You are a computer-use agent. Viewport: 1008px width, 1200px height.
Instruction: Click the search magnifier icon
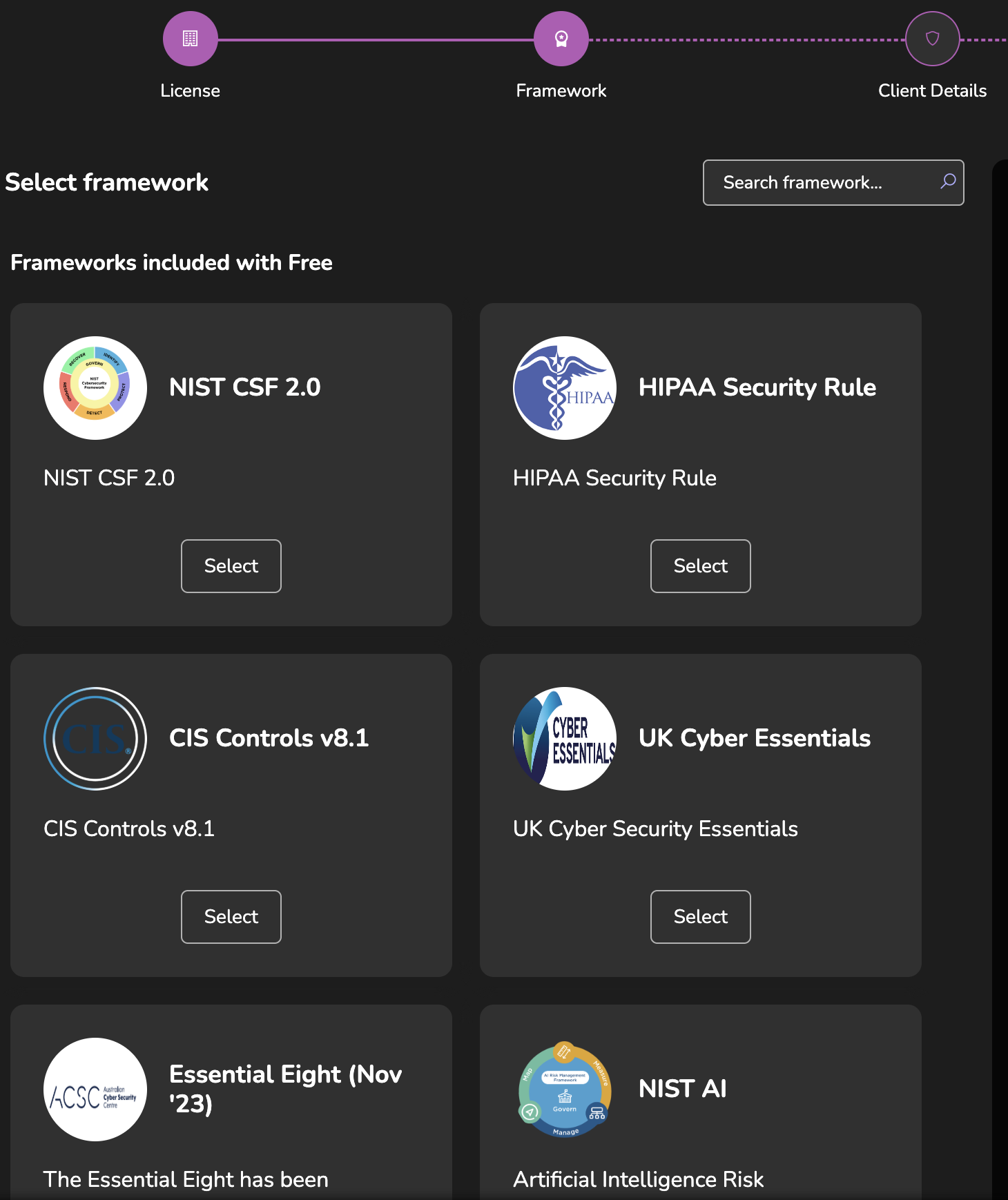[x=948, y=182]
